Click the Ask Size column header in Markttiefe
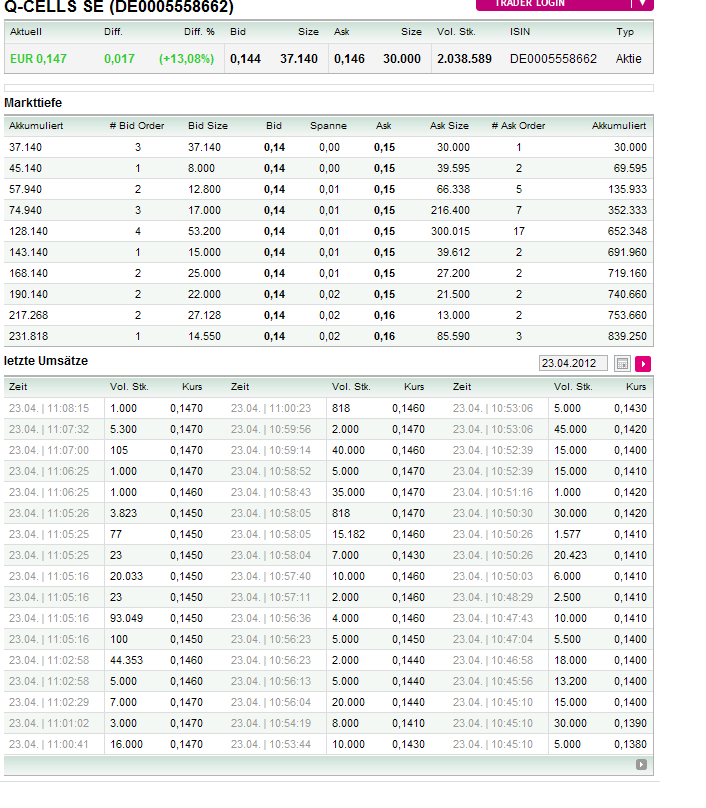The image size is (706, 808). click(449, 126)
